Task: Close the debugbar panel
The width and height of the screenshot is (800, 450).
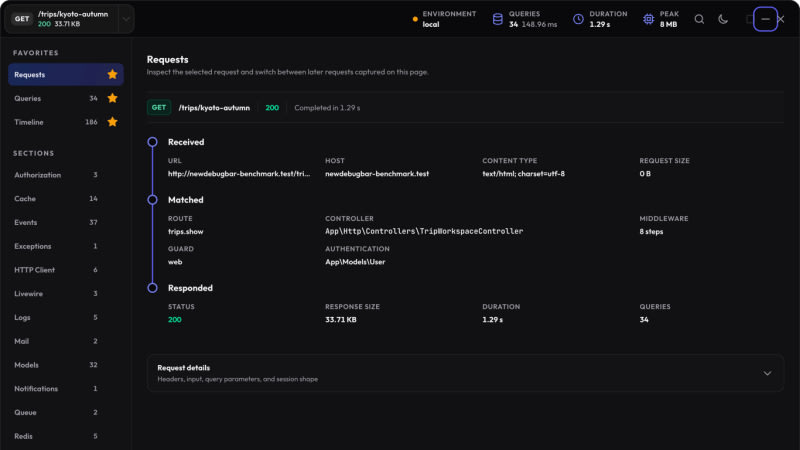Action: tap(781, 19)
